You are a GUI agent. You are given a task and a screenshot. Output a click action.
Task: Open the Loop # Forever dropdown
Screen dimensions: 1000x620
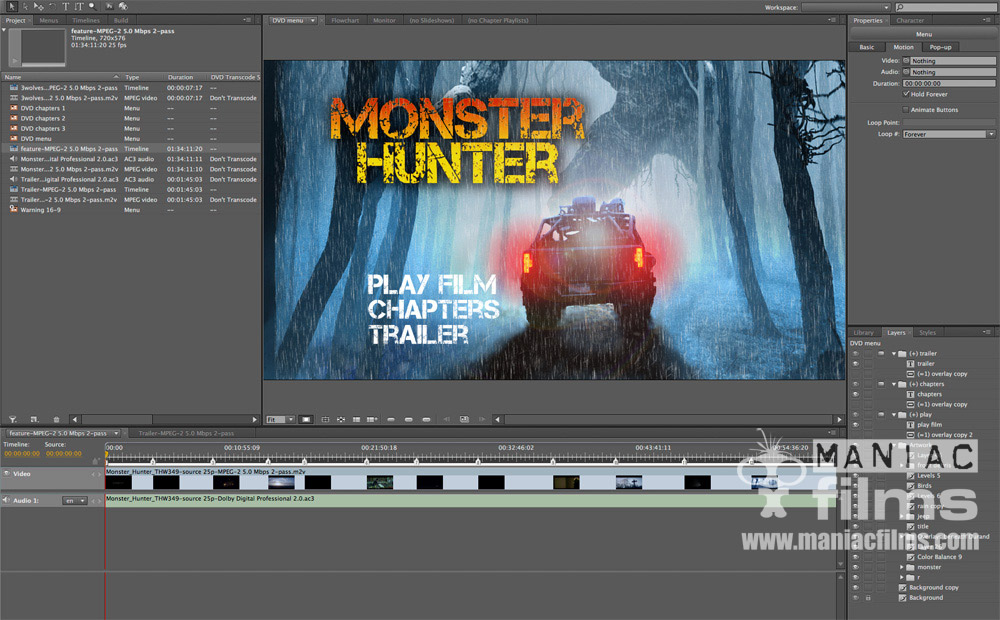click(x=948, y=134)
